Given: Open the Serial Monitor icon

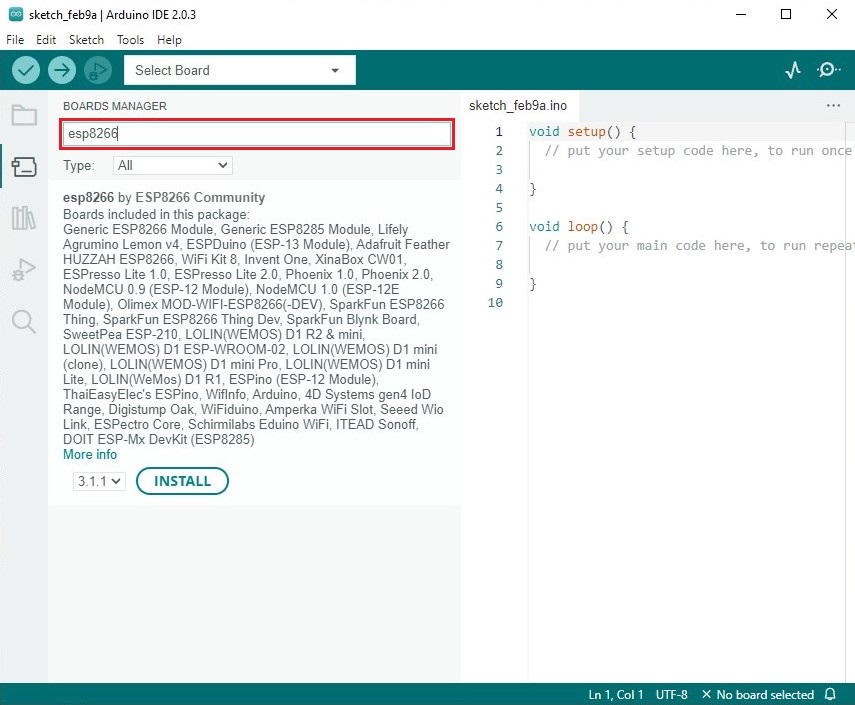Looking at the screenshot, I should coord(828,70).
